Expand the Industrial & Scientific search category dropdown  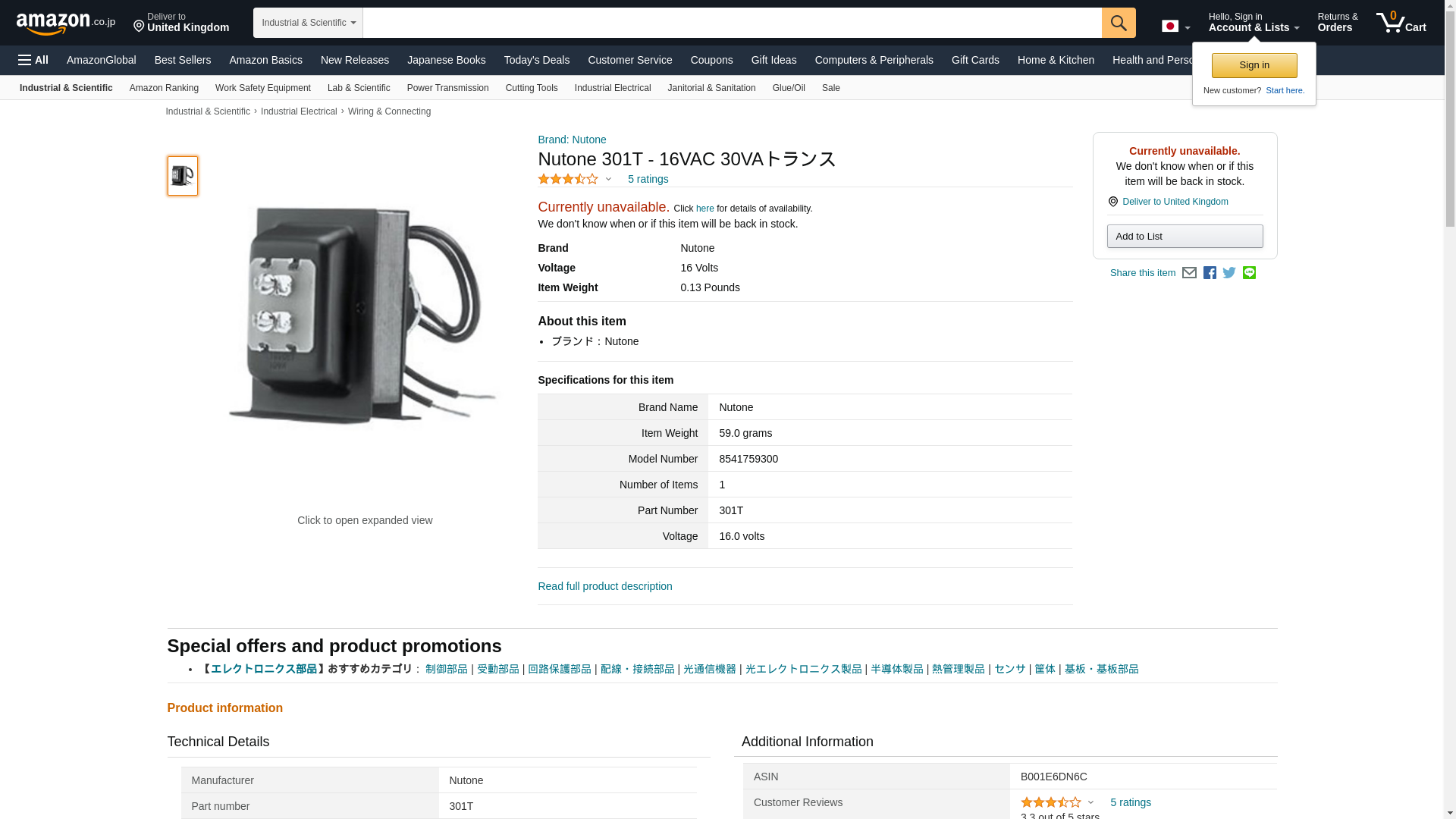pos(308,23)
